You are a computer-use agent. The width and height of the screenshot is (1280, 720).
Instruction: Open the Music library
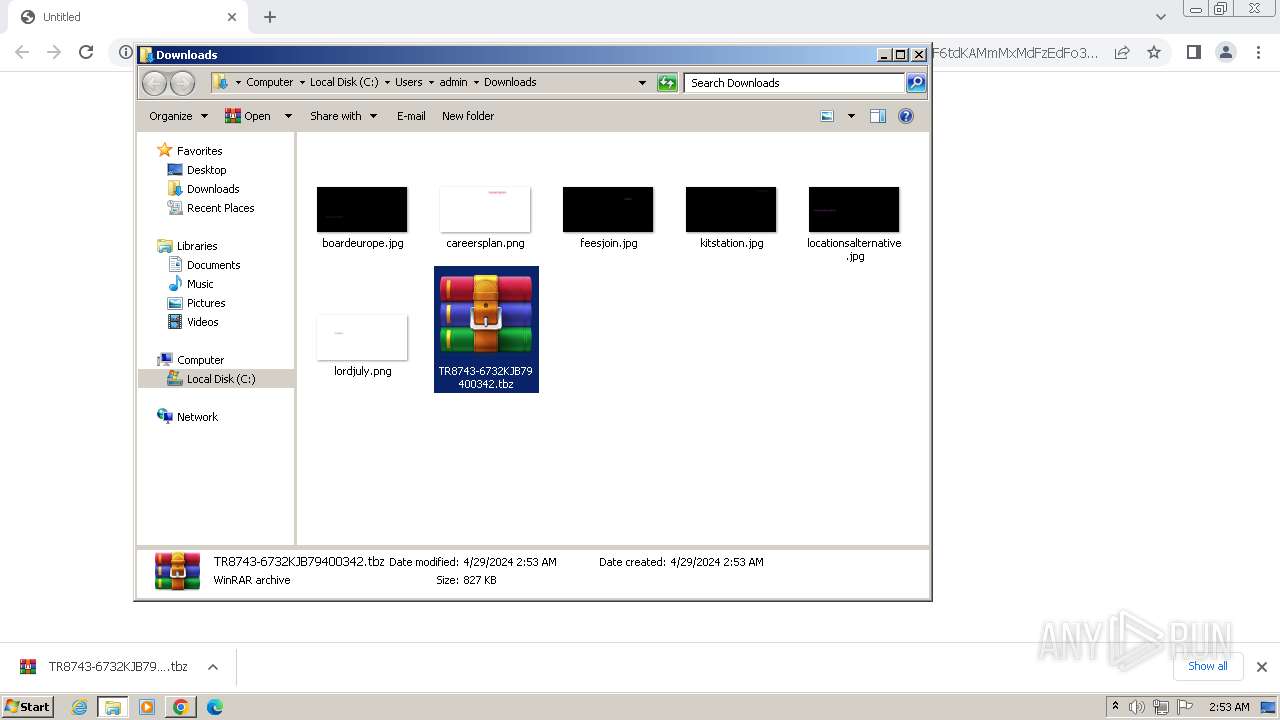click(190, 284)
